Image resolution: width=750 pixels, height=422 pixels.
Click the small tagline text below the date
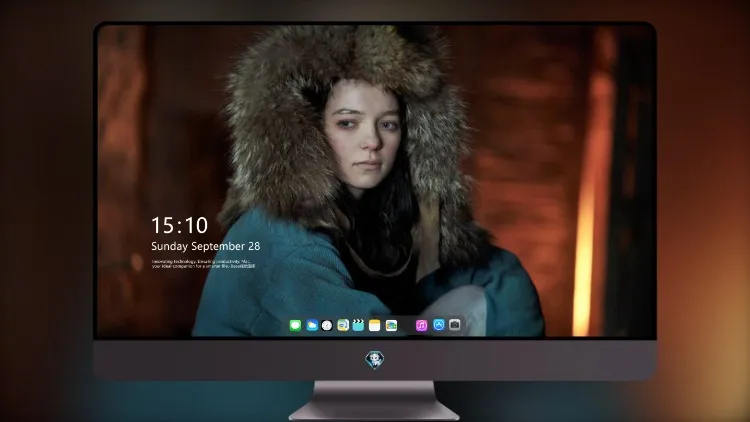[203, 264]
